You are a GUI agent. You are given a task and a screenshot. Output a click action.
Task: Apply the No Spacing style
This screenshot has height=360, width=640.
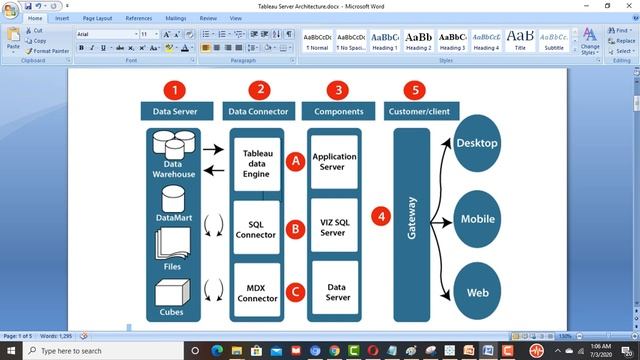point(351,41)
